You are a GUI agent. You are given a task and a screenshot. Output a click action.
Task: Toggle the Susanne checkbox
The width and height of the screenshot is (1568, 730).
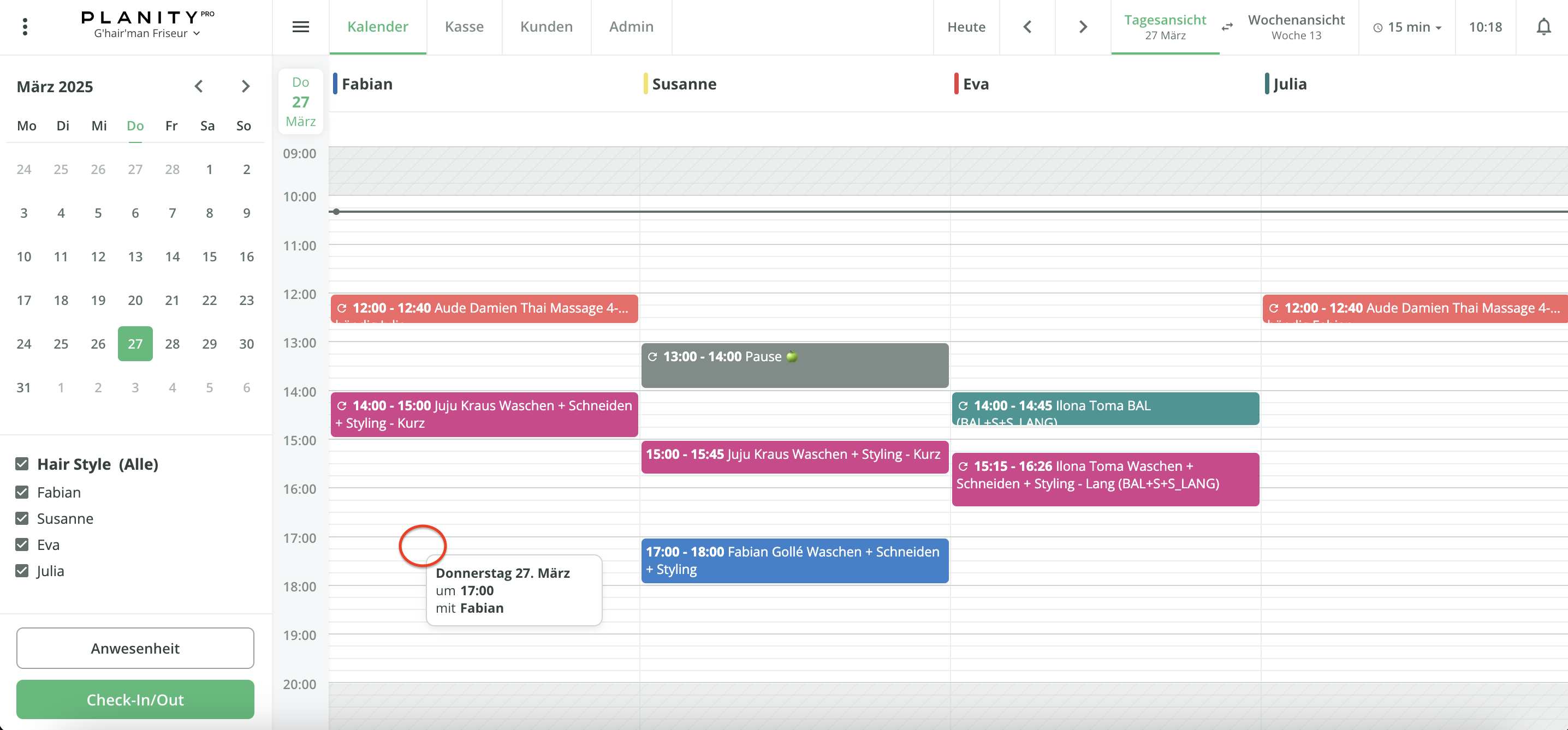22,518
